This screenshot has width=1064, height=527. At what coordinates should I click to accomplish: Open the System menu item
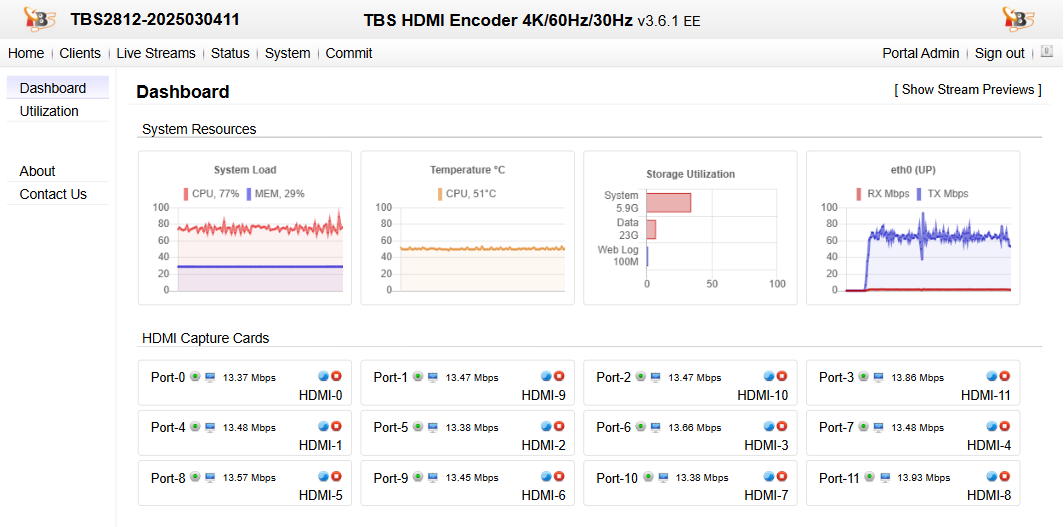pos(287,53)
